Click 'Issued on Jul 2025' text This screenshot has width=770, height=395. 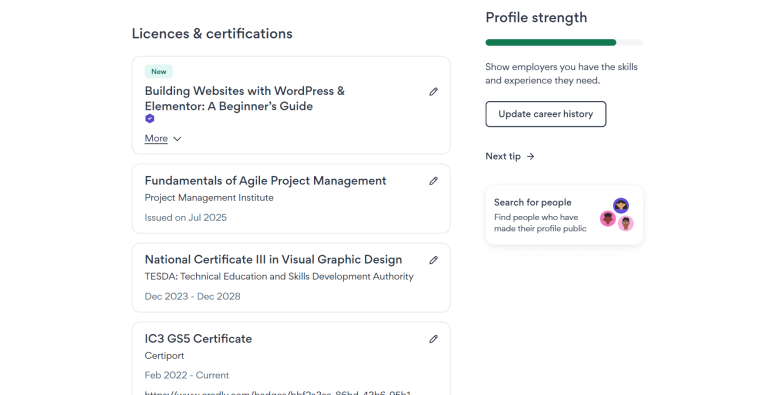186,218
